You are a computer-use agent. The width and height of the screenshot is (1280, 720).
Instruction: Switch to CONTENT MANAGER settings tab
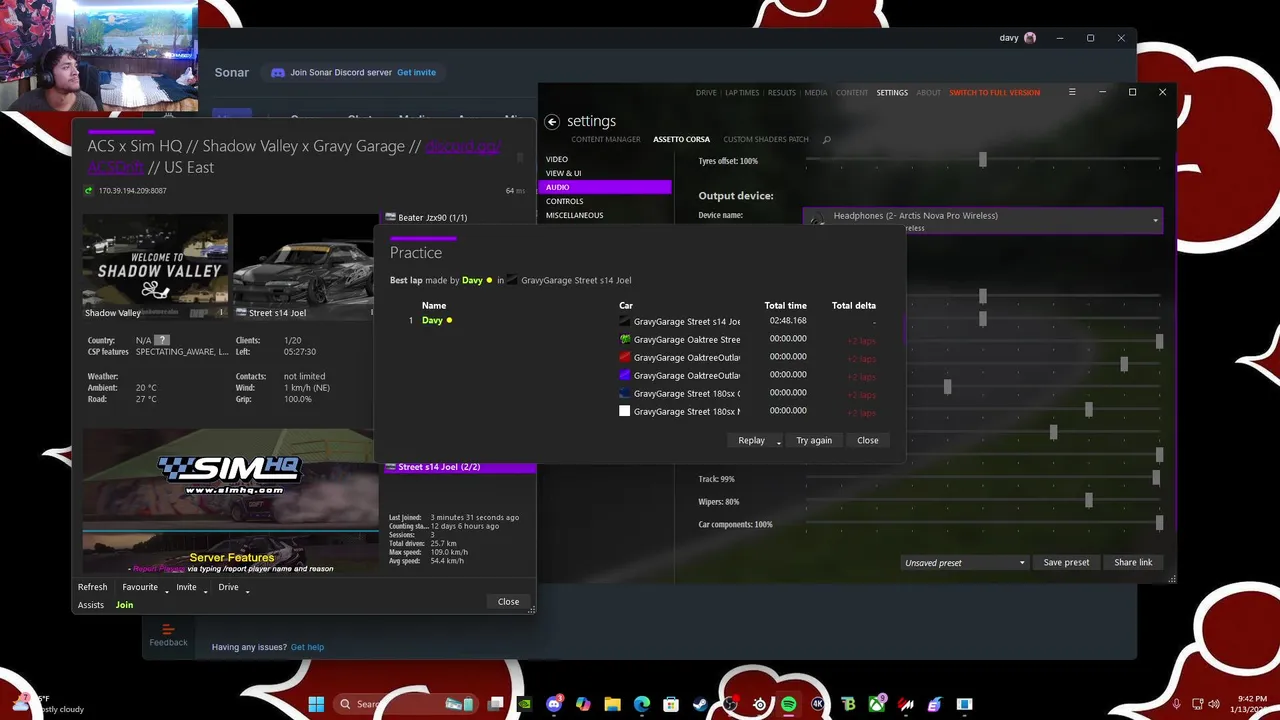(606, 139)
